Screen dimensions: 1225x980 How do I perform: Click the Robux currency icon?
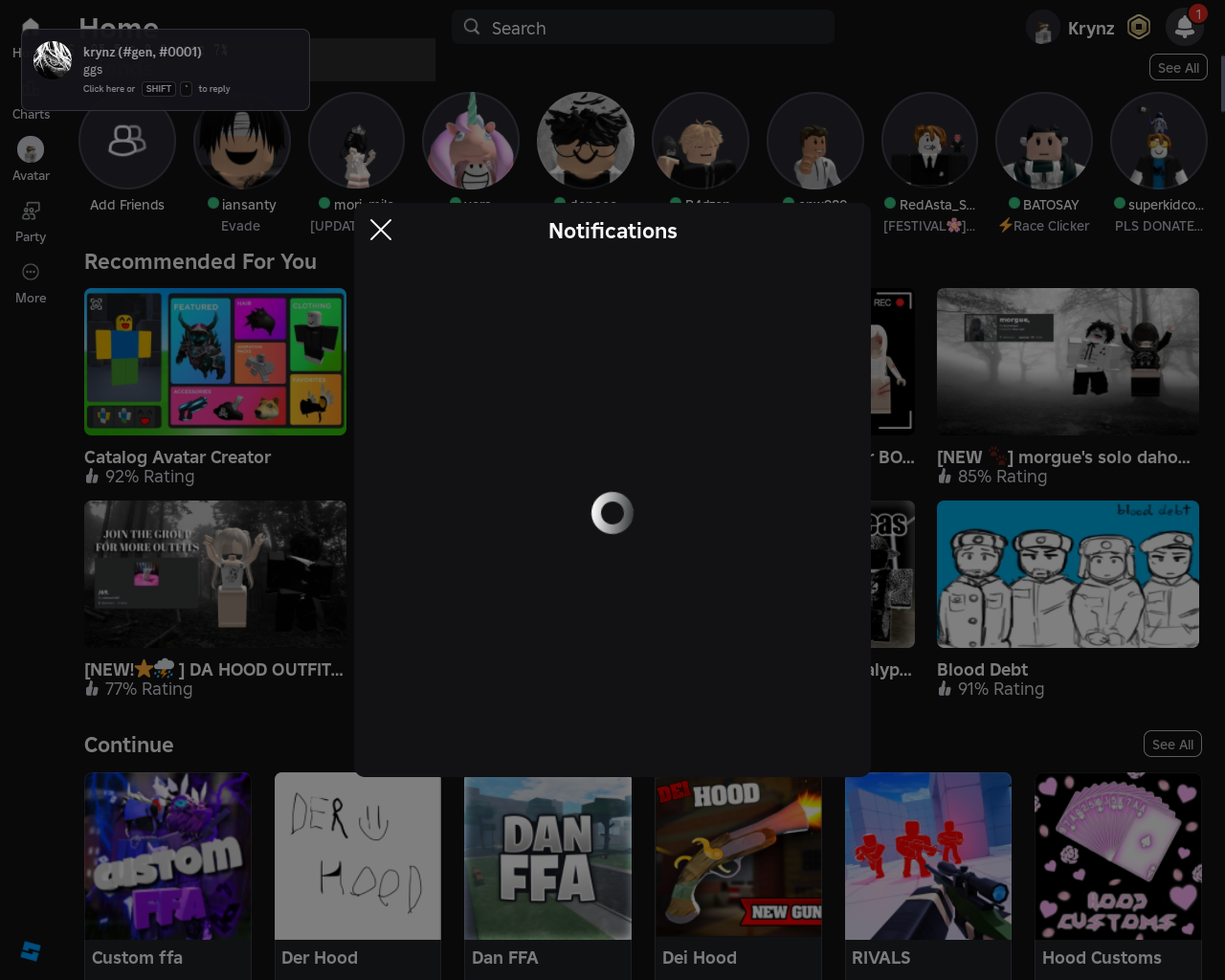pos(1138,27)
